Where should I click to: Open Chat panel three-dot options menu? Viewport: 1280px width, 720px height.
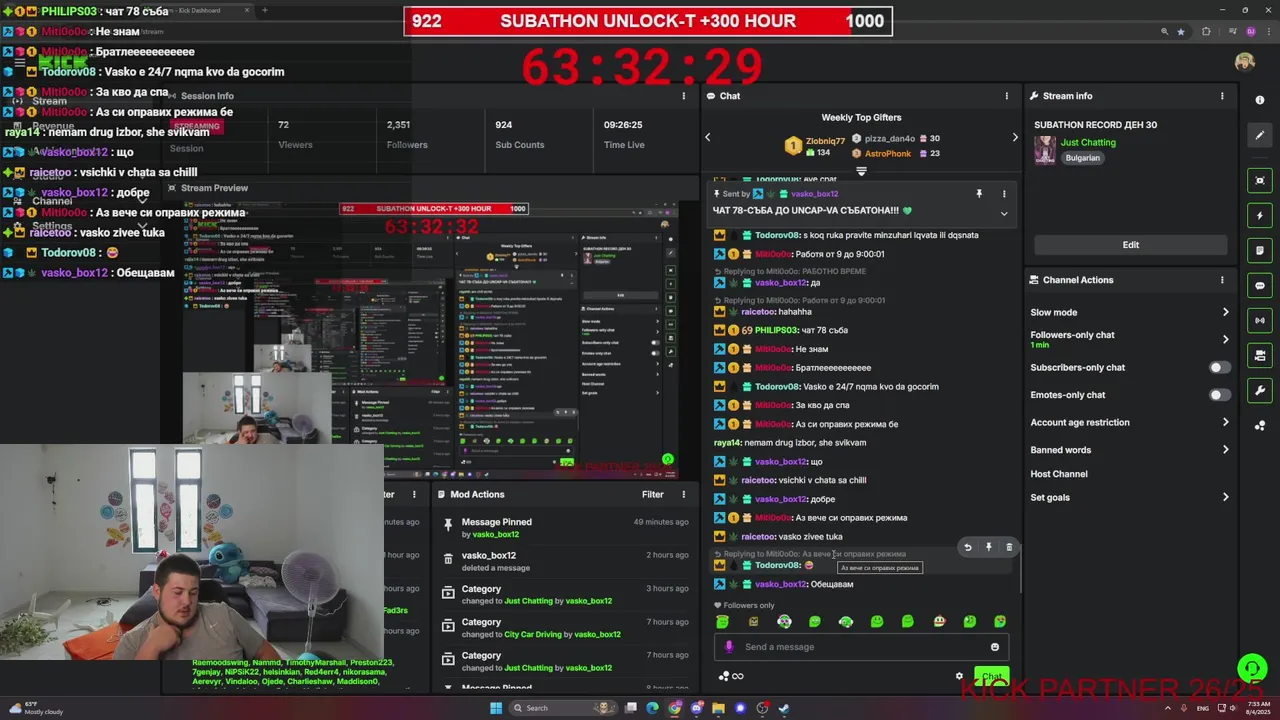pos(1006,96)
